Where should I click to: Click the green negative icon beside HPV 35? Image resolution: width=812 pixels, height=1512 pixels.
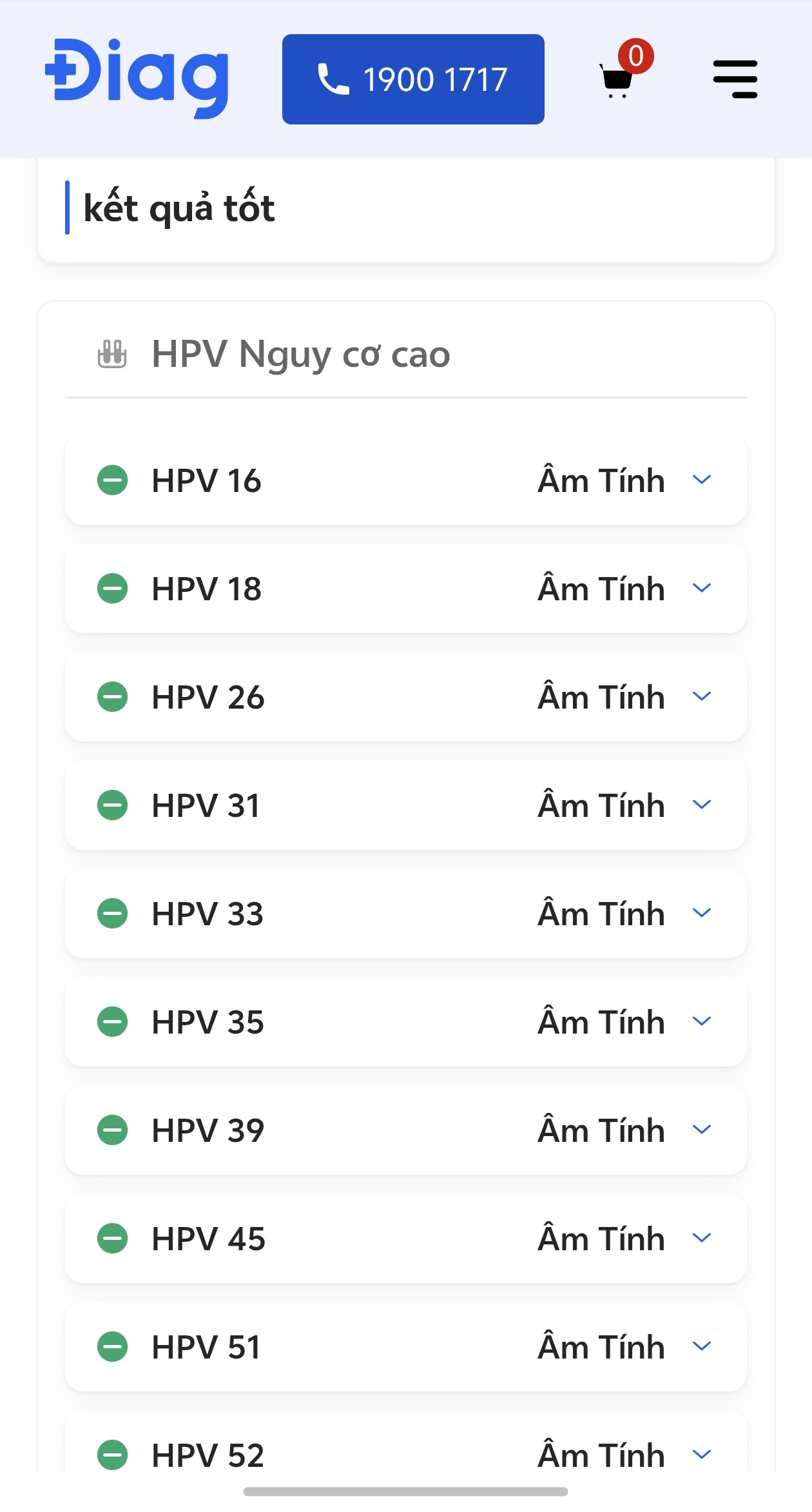(x=113, y=1022)
